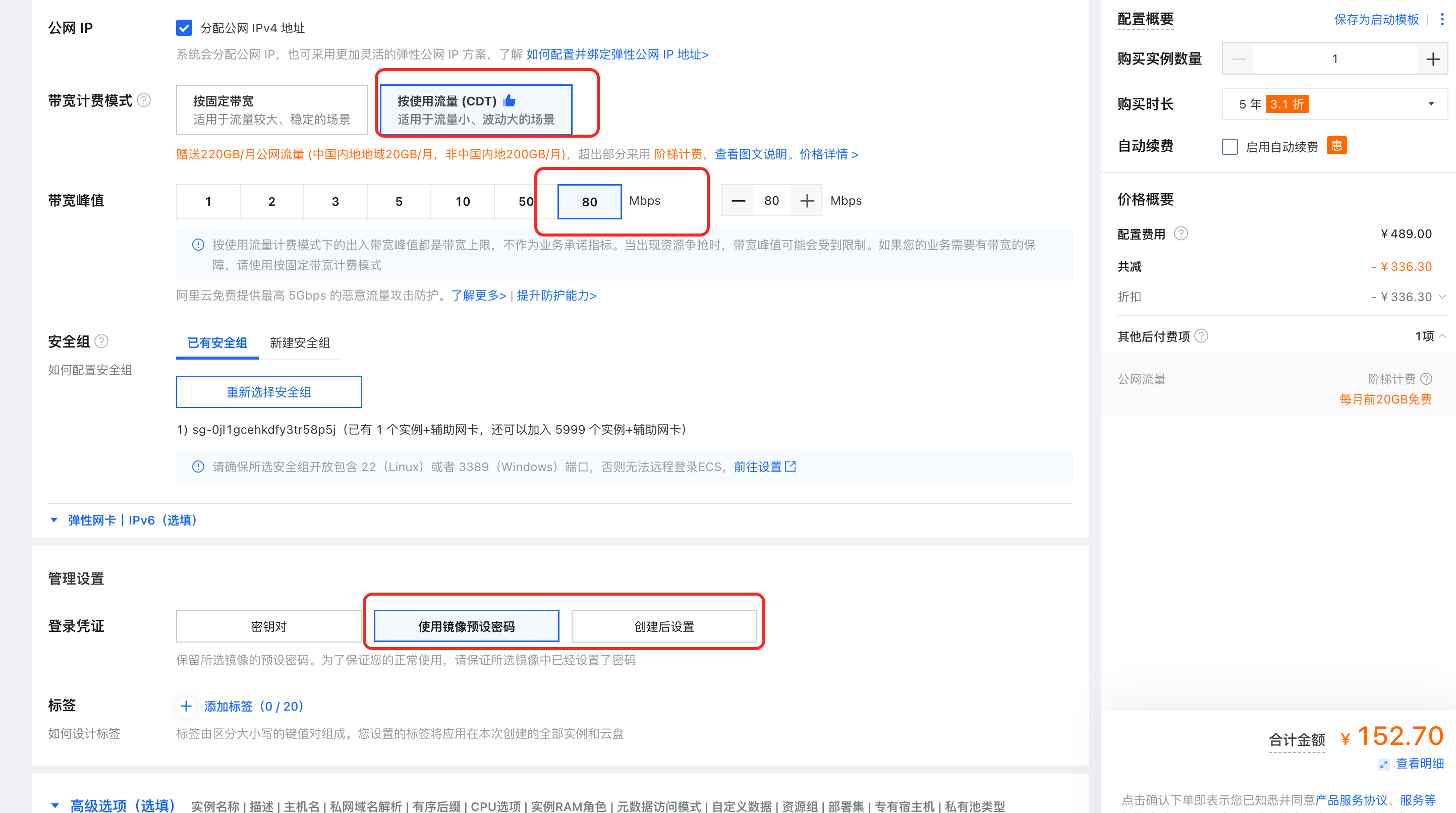Screen dimensions: 1456x813
Task: Click the plus icon to add a tag
Action: 186,706
